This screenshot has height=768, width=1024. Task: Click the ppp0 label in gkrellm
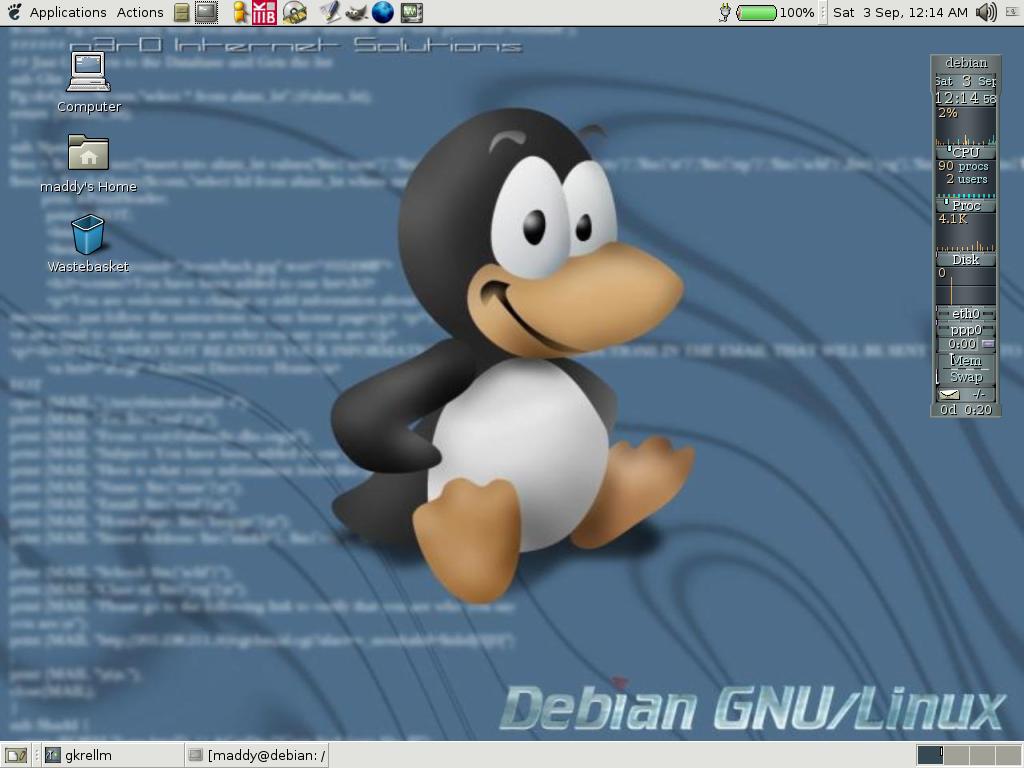pos(966,329)
